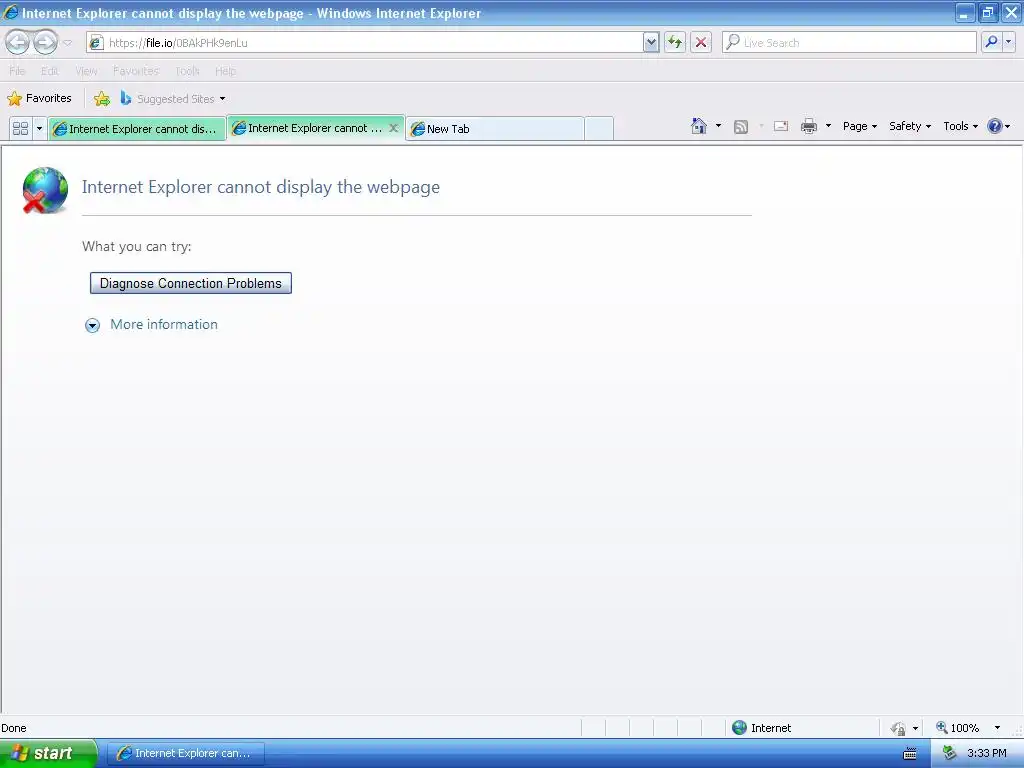Show Quick Tabs thumbnail grid
This screenshot has height=768, width=1024.
(x=20, y=128)
